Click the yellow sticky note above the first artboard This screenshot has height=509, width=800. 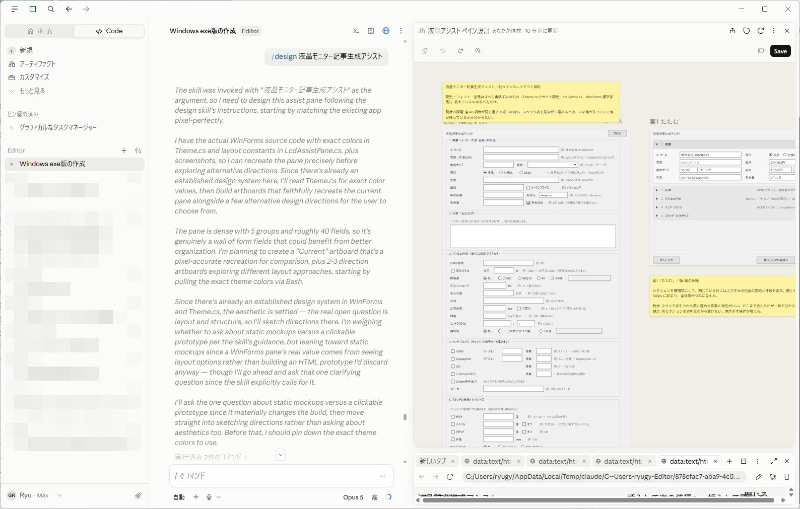click(531, 102)
